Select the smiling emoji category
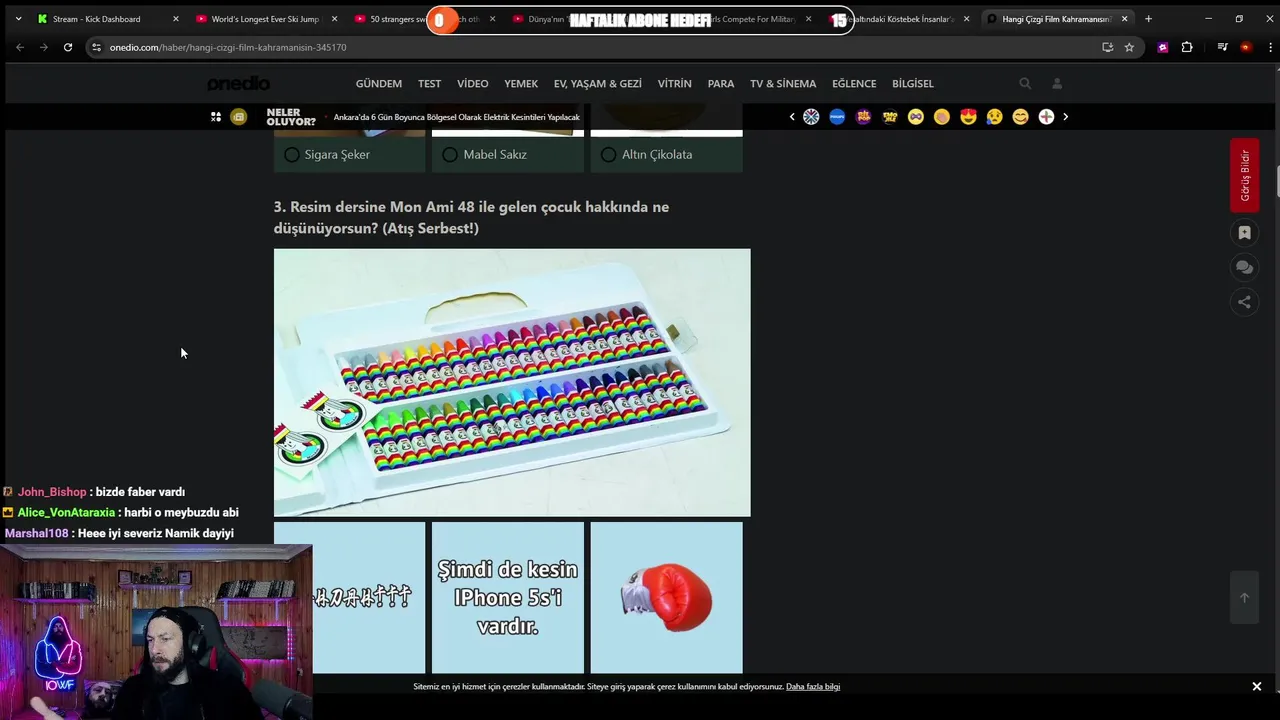Viewport: 1280px width, 720px height. coord(1020,117)
